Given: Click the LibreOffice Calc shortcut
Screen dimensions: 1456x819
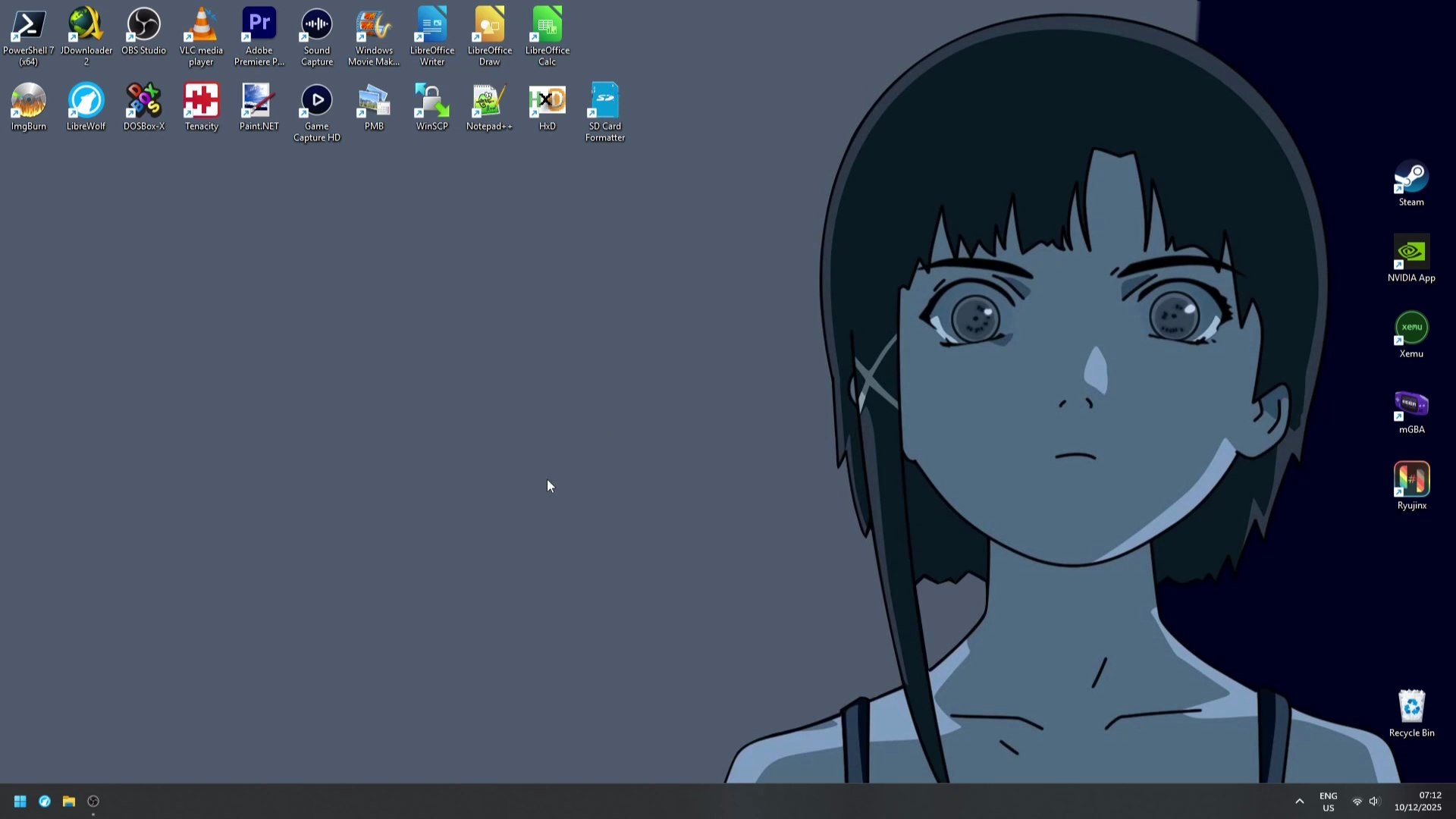Looking at the screenshot, I should (548, 36).
